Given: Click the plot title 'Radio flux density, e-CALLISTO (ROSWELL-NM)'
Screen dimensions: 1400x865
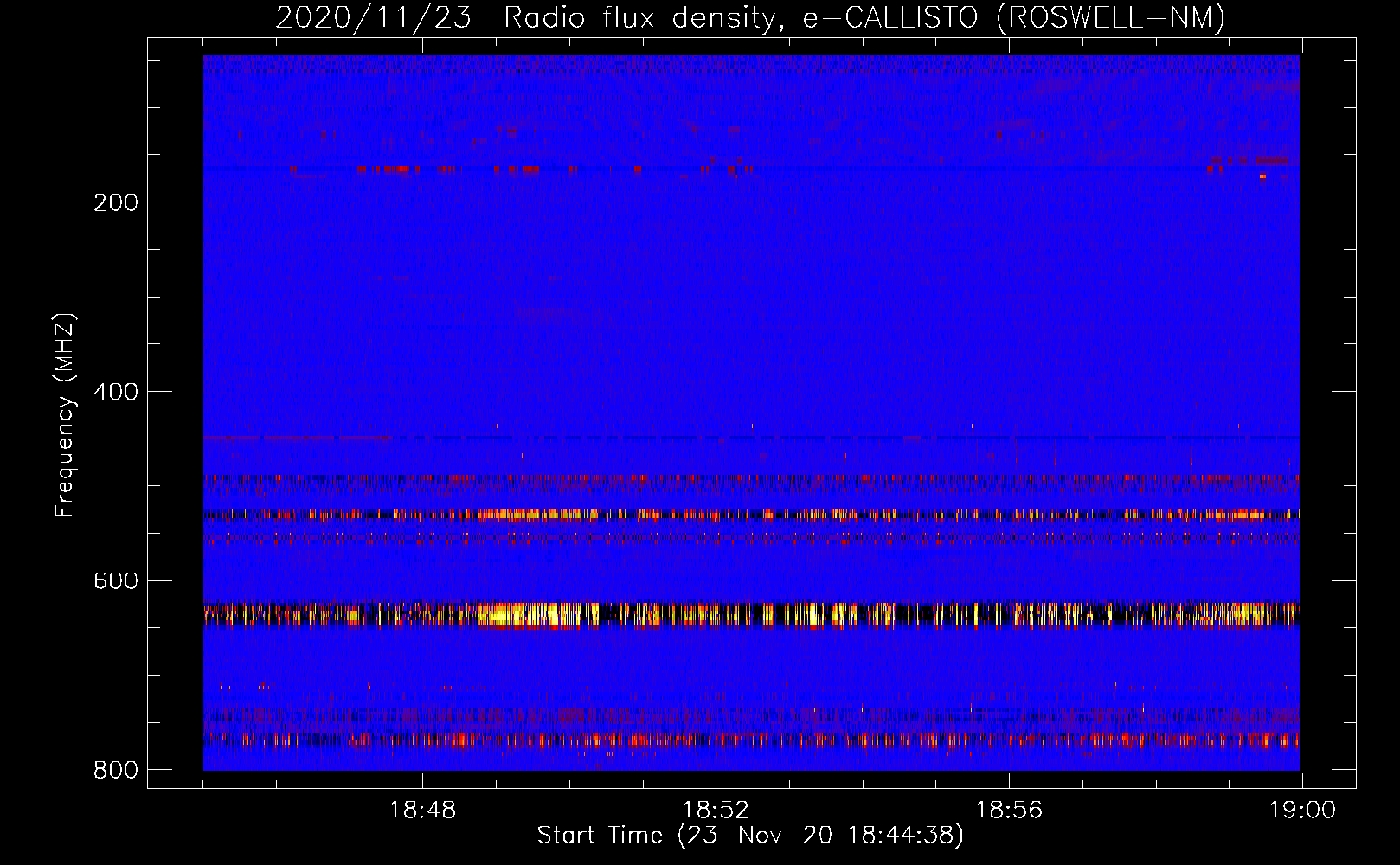Looking at the screenshot, I should (864, 17).
